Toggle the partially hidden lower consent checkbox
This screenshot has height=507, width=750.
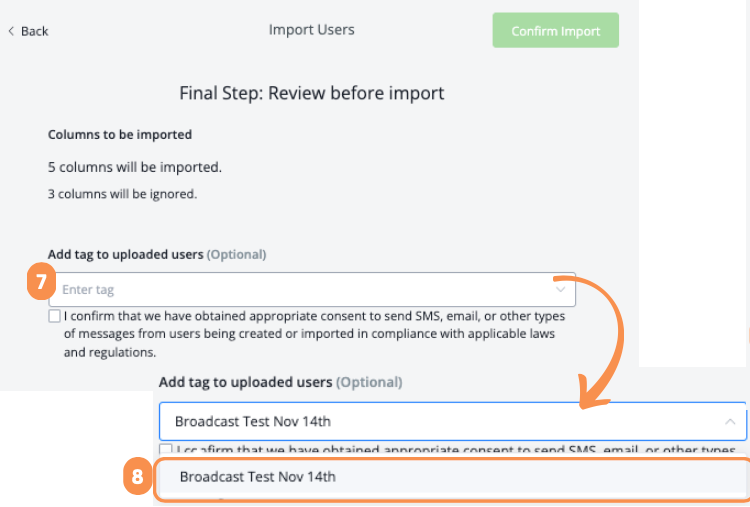pyautogui.click(x=166, y=449)
